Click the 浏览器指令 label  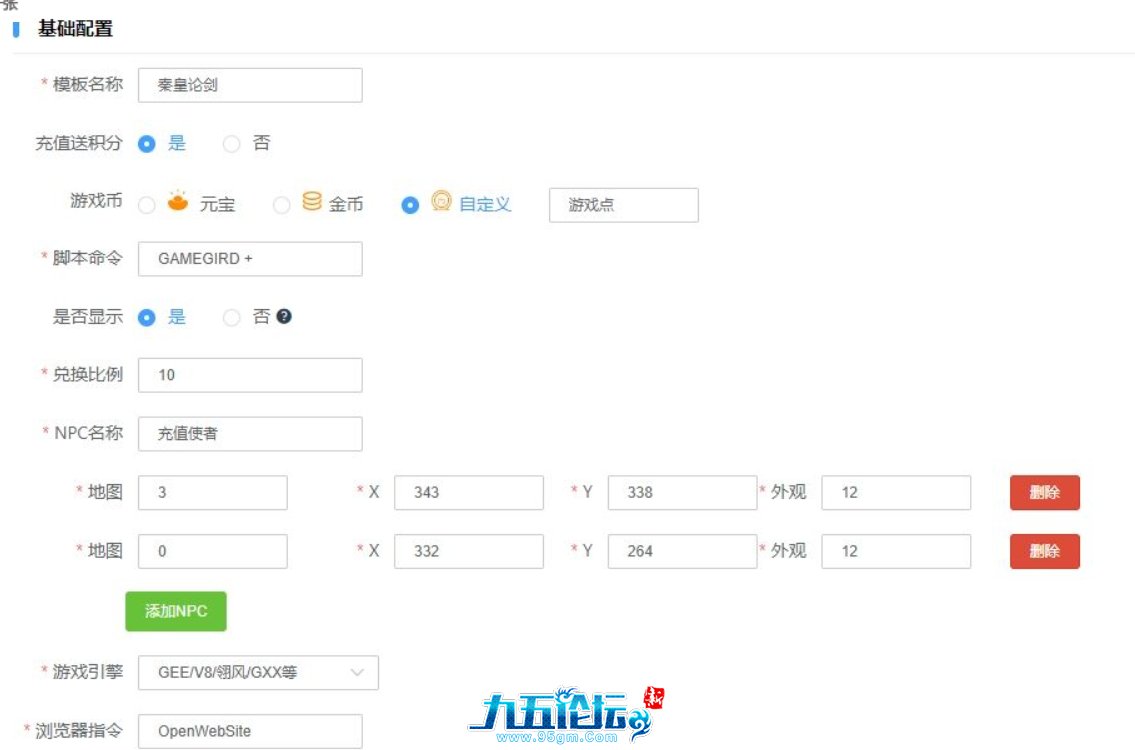[79, 730]
